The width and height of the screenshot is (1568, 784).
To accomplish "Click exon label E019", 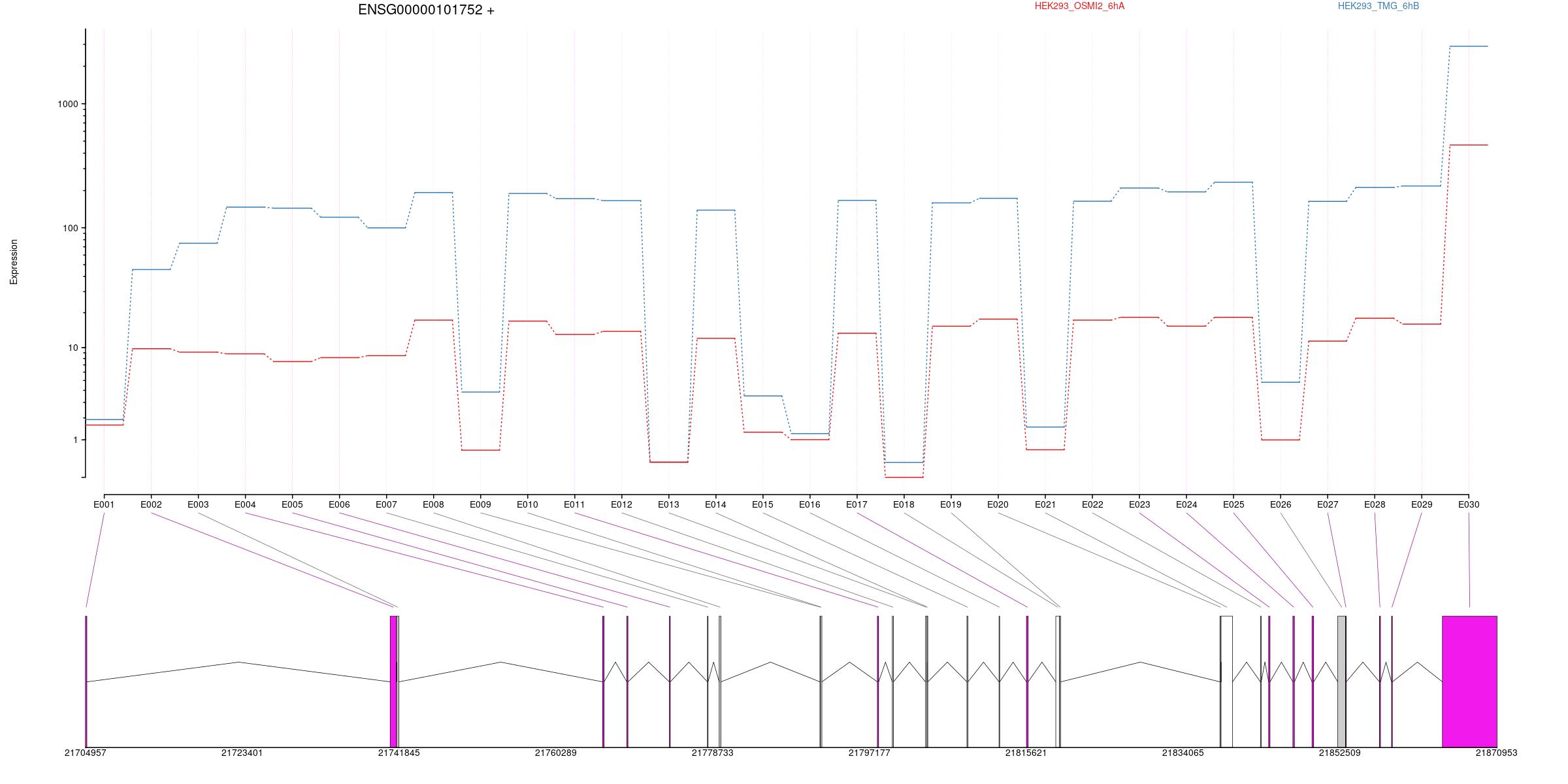I will [951, 504].
